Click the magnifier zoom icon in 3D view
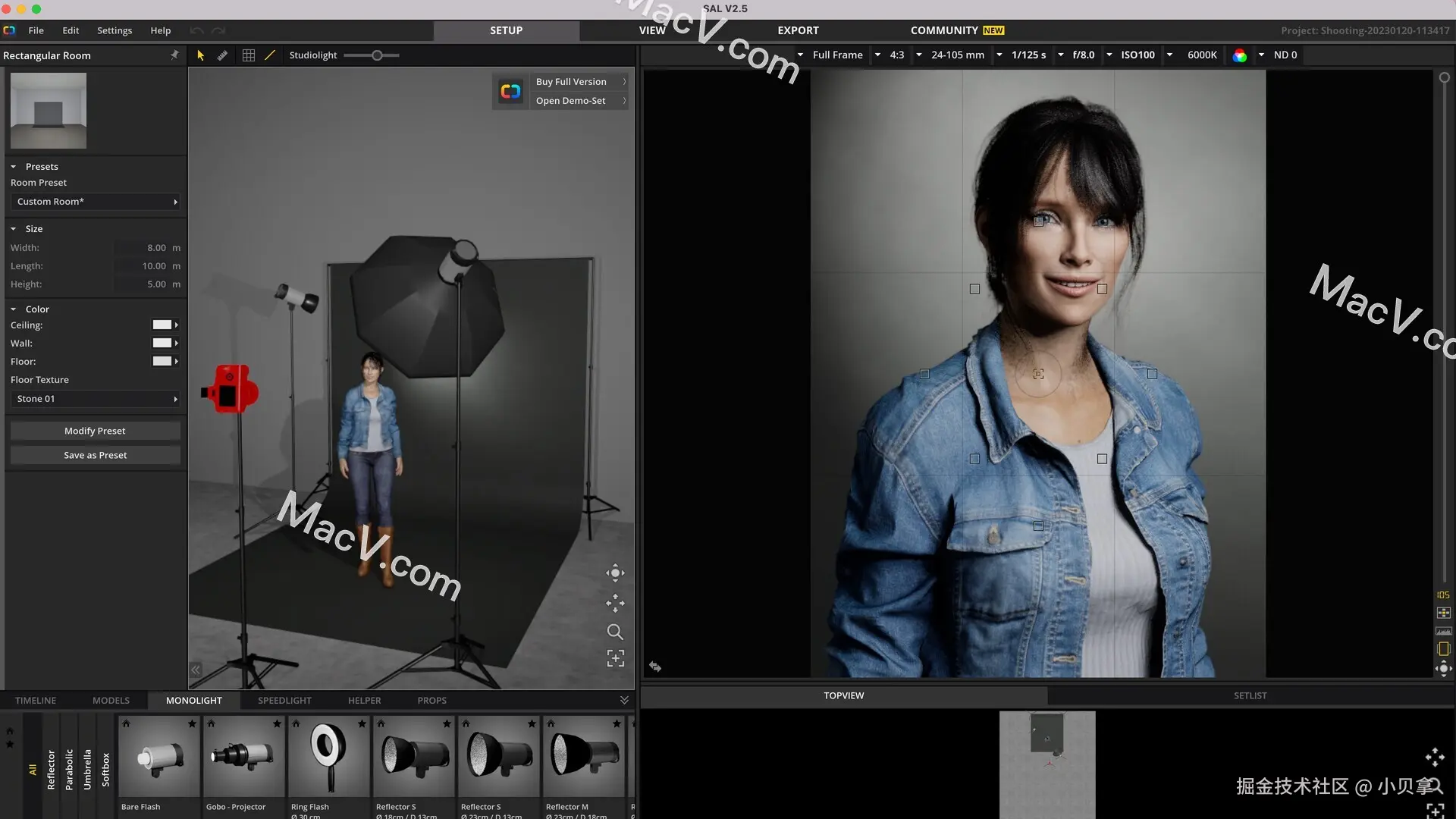Screen dimensions: 1456x819 615,632
